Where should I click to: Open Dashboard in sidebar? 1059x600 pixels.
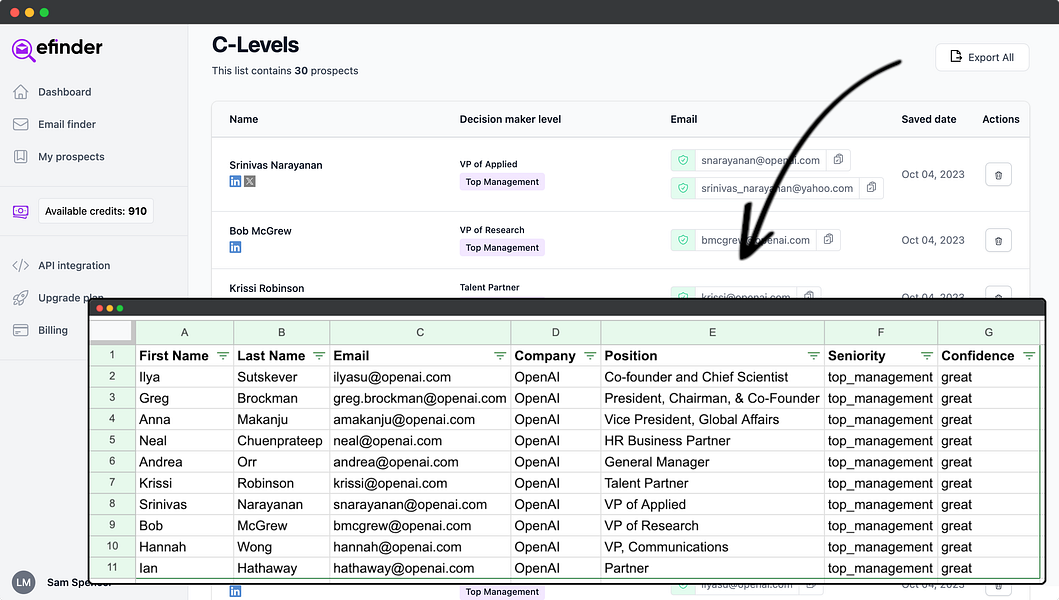click(x=64, y=92)
